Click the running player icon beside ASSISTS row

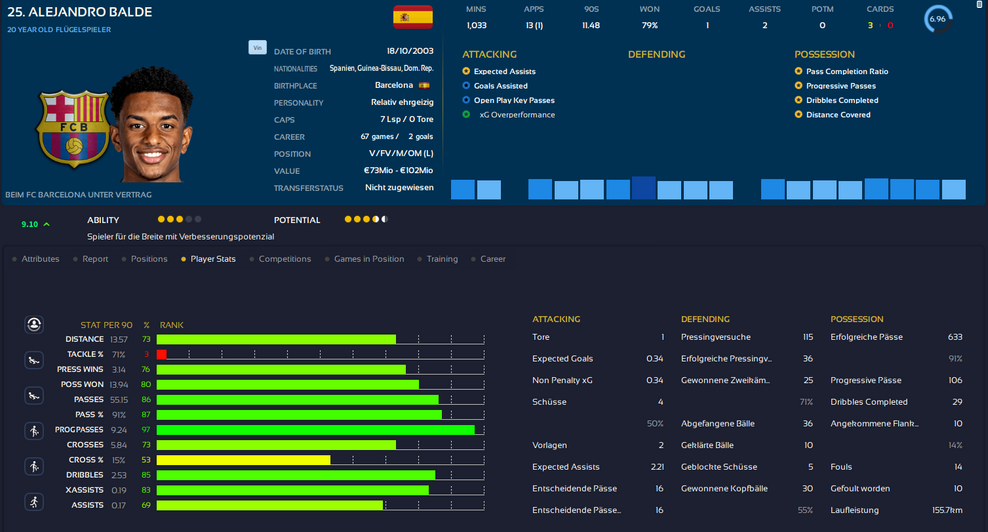pos(35,501)
